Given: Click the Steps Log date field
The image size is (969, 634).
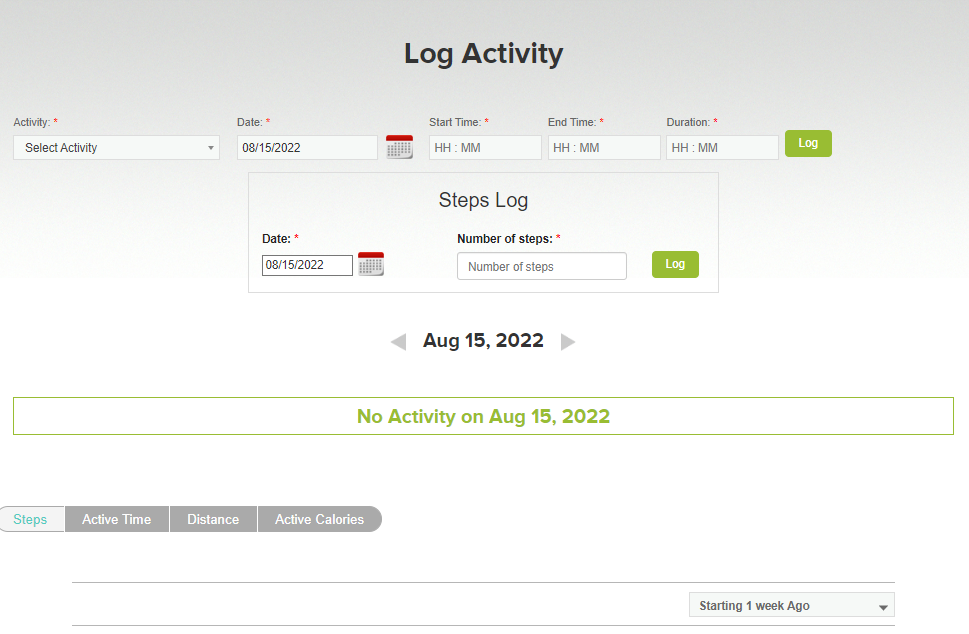Looking at the screenshot, I should click(307, 265).
